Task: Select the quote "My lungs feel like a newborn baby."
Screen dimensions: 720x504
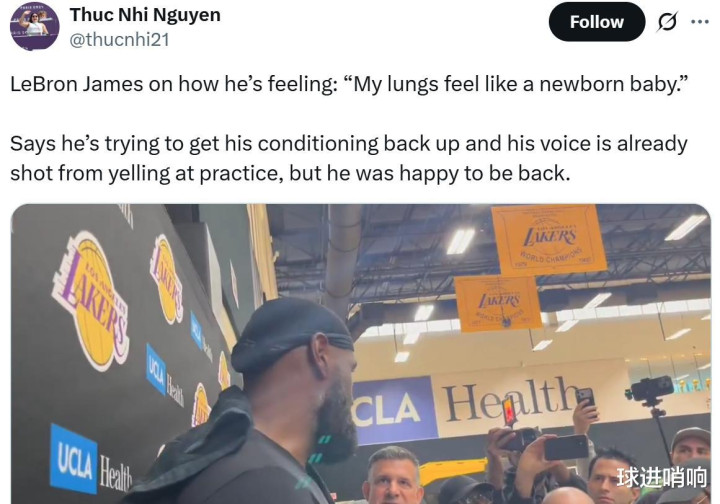Action: pos(516,84)
